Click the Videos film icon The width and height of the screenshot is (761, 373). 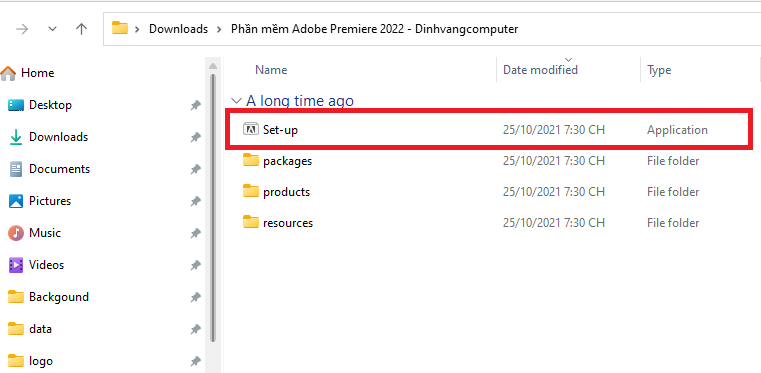tap(16, 265)
